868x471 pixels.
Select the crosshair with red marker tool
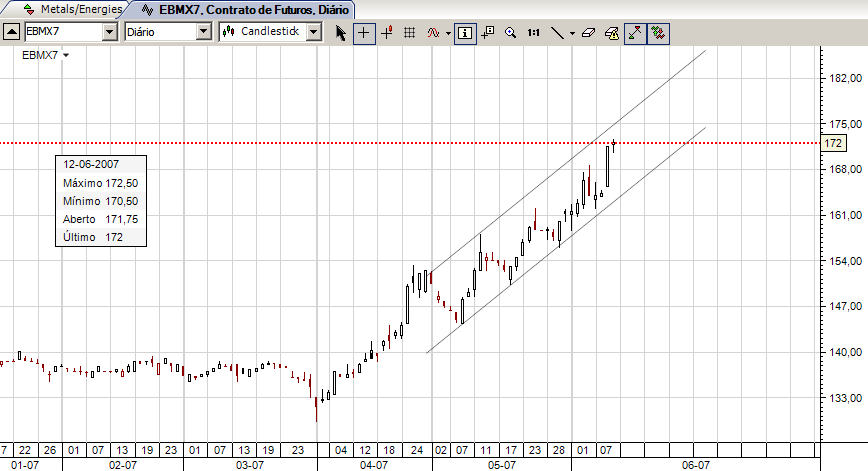387,33
